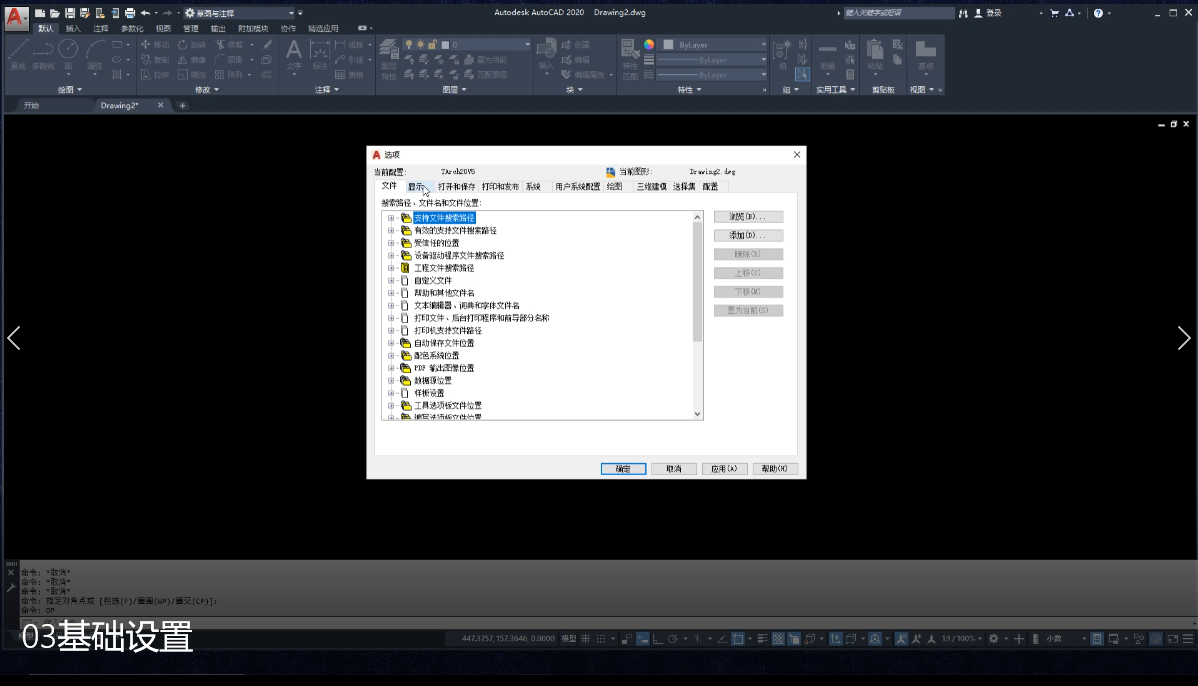Click the 确定 button in Options dialog

623,468
